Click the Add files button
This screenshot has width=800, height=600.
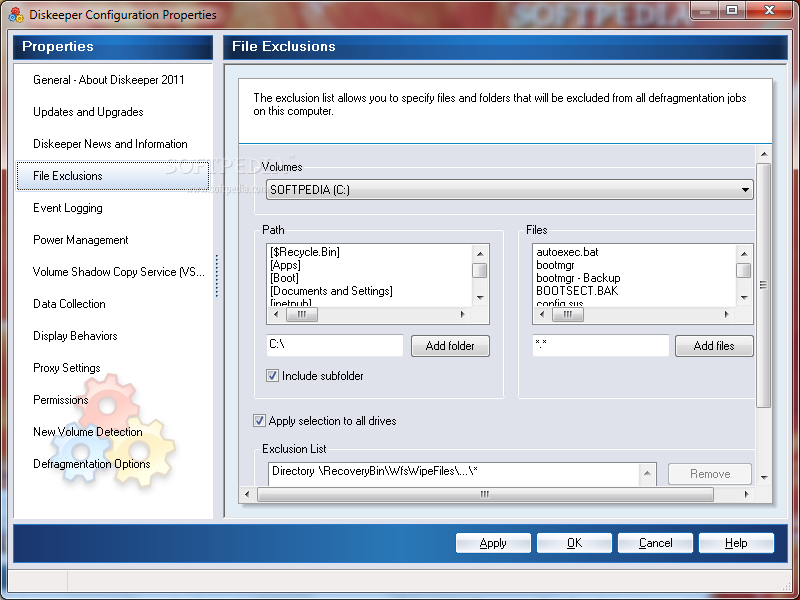click(x=714, y=346)
